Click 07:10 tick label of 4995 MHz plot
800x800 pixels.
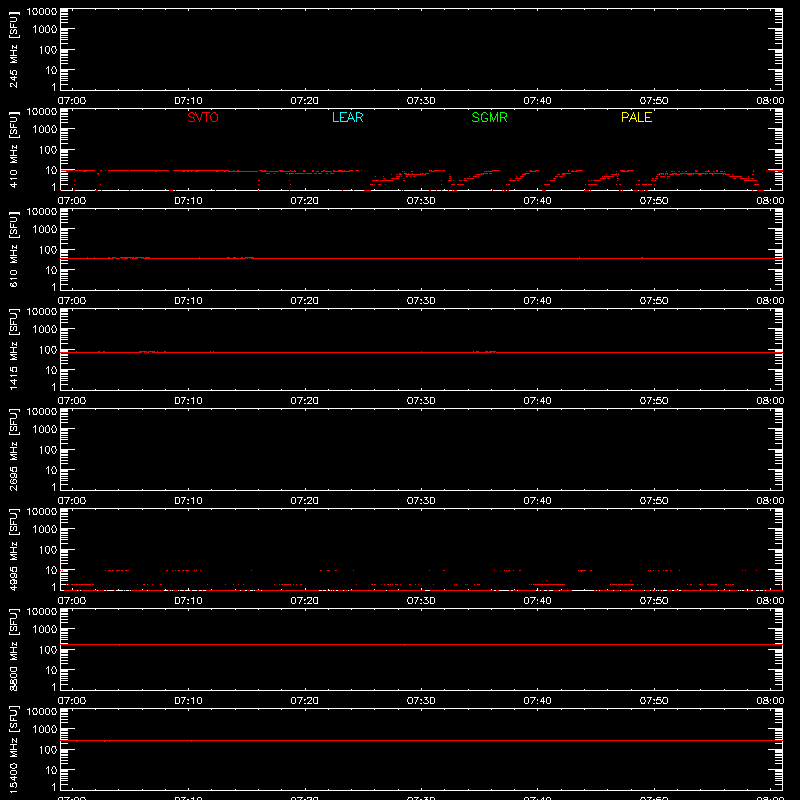tap(188, 601)
